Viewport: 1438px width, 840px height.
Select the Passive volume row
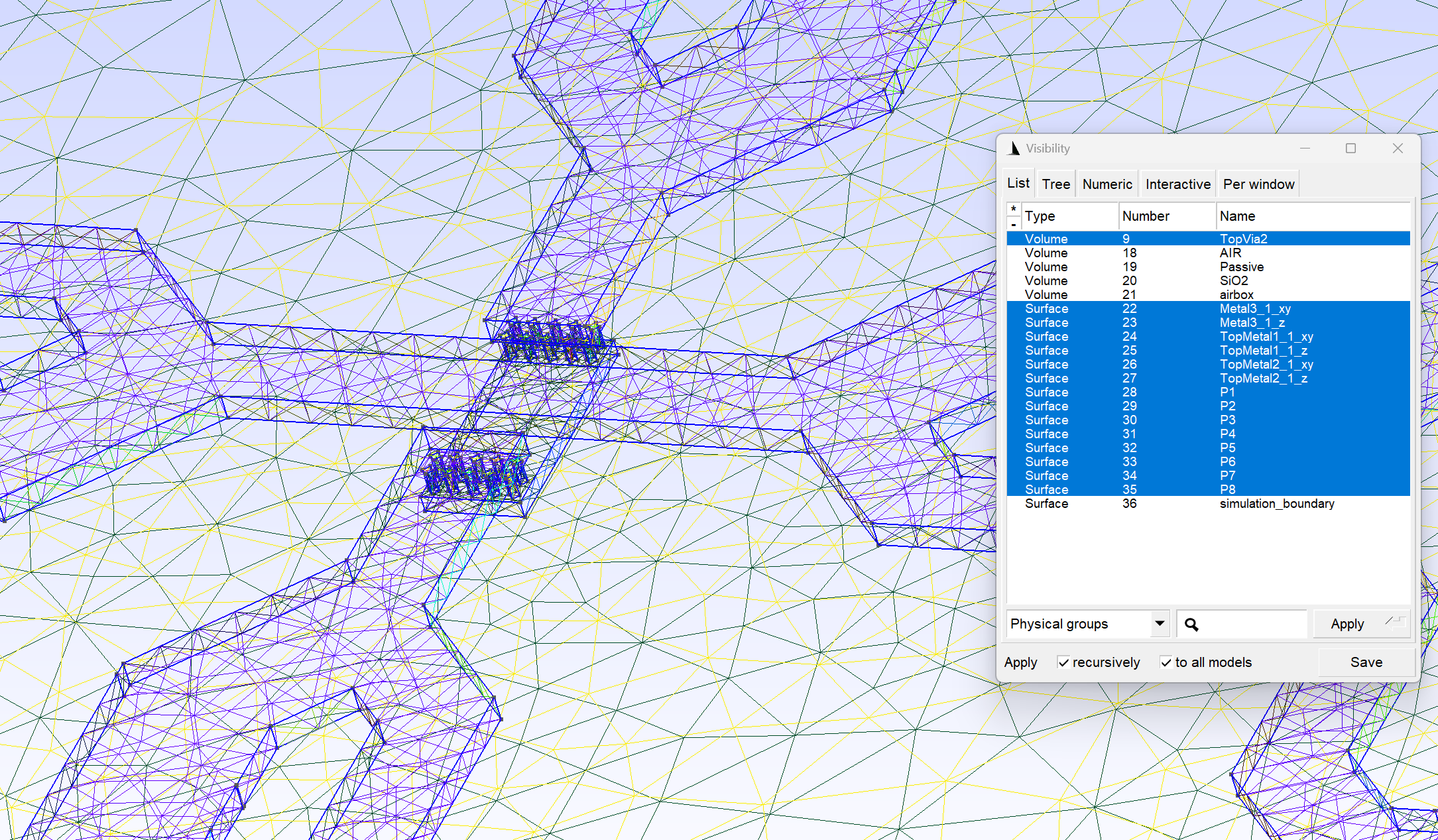click(1208, 267)
